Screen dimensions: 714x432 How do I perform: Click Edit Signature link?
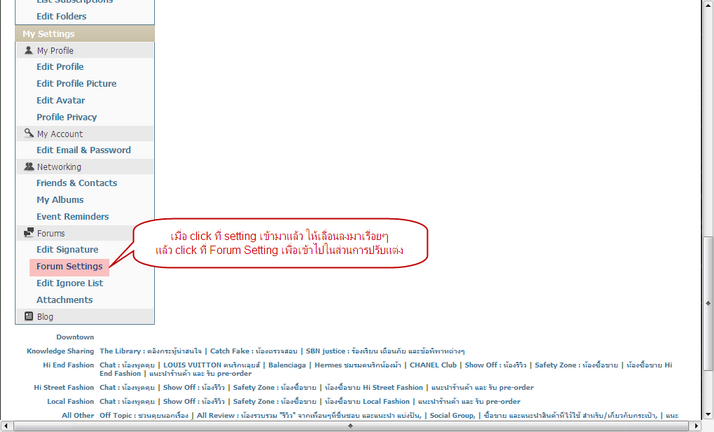click(67, 249)
